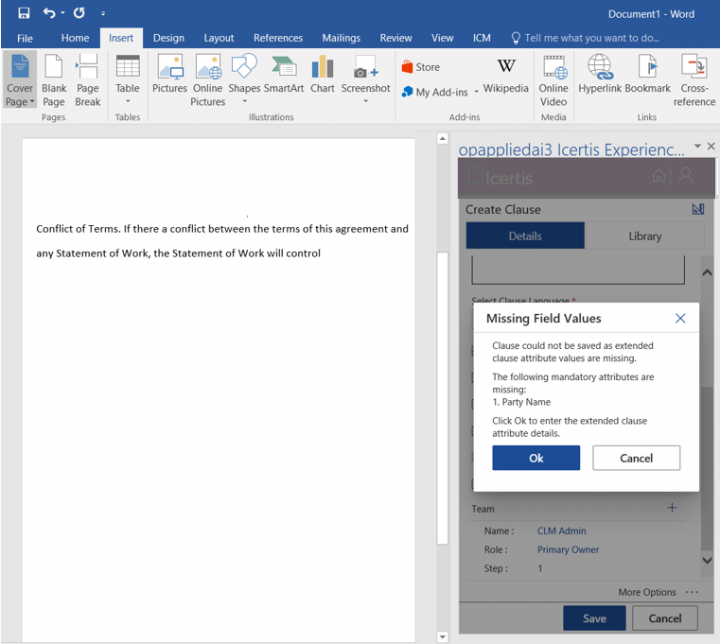Close the Missing Field Values dialog
The width and height of the screenshot is (720, 644).
point(680,319)
